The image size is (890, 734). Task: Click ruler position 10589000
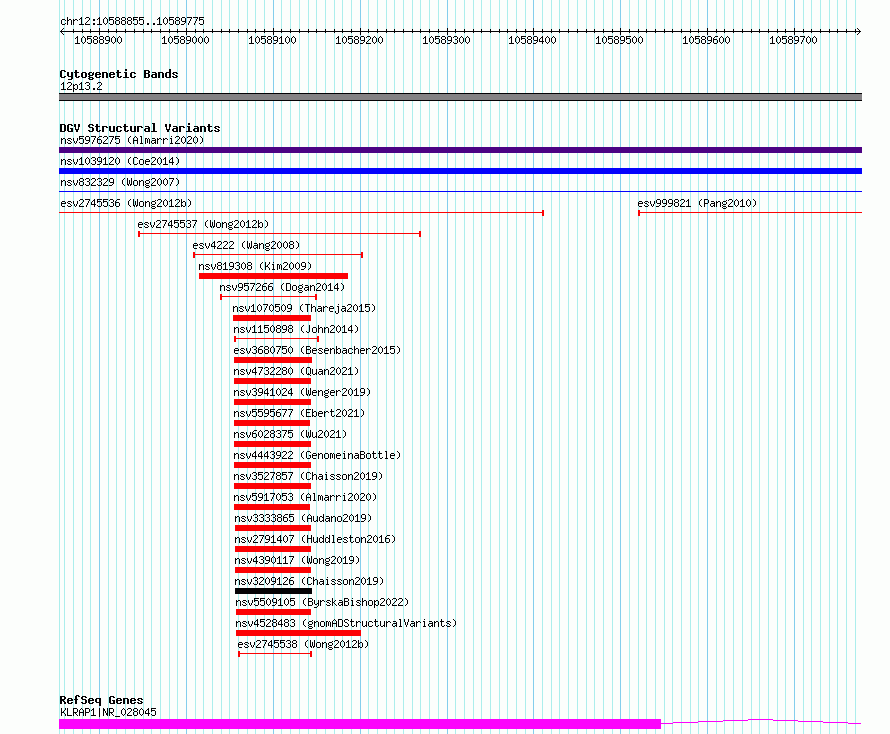coord(185,40)
